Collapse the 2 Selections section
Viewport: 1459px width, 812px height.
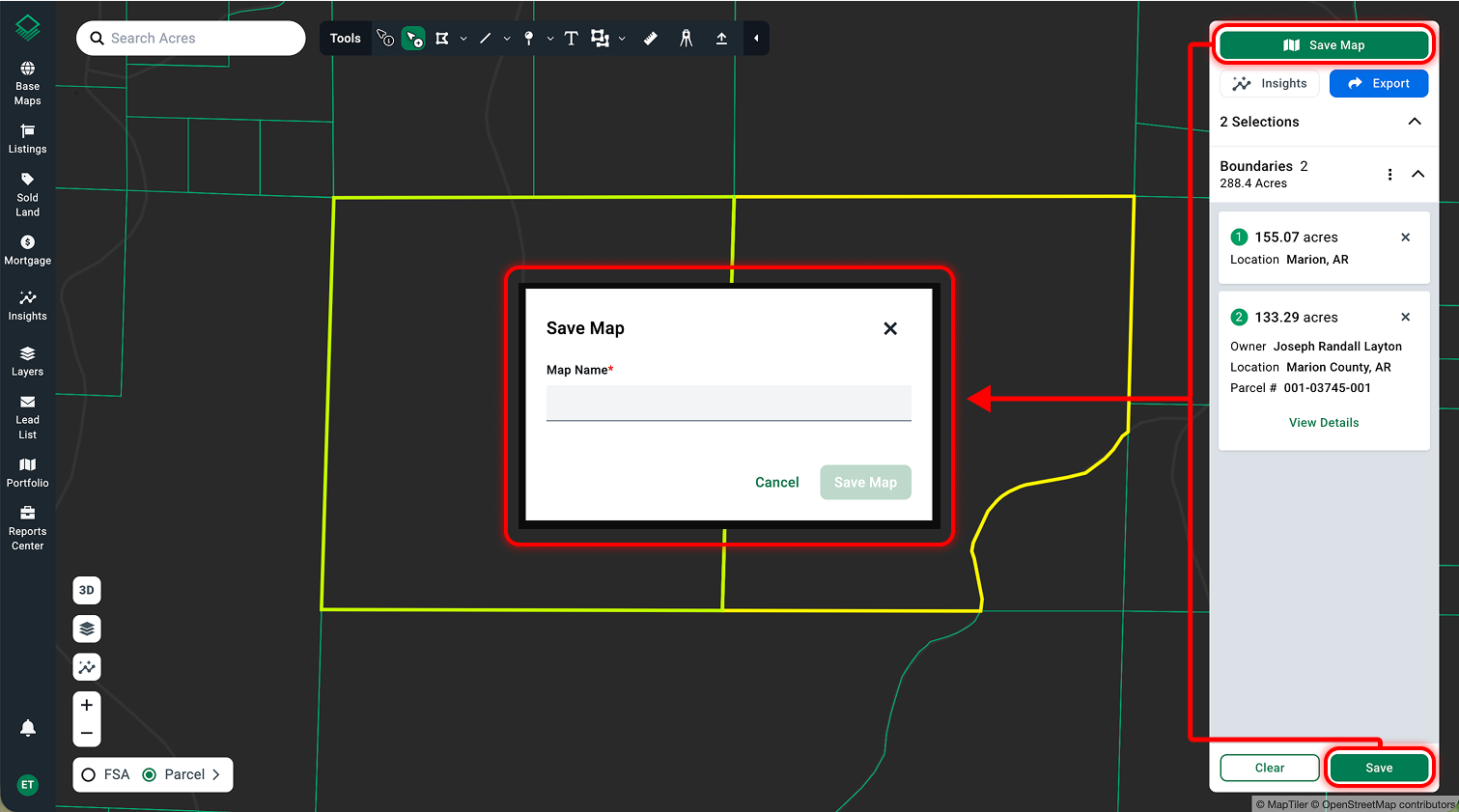1415,122
